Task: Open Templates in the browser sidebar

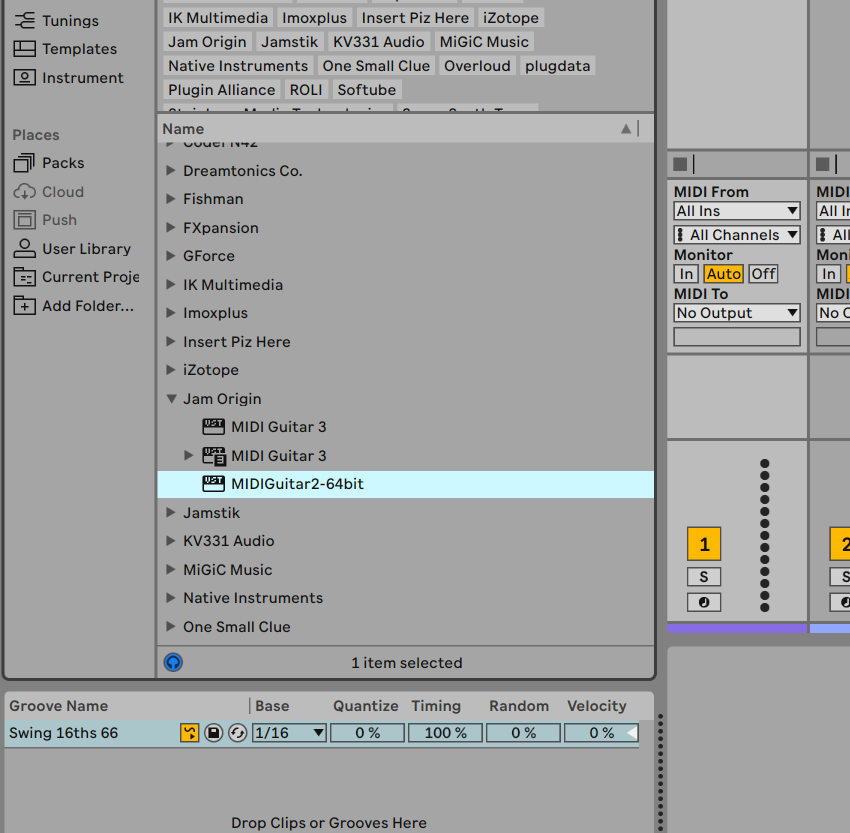Action: [x=80, y=49]
